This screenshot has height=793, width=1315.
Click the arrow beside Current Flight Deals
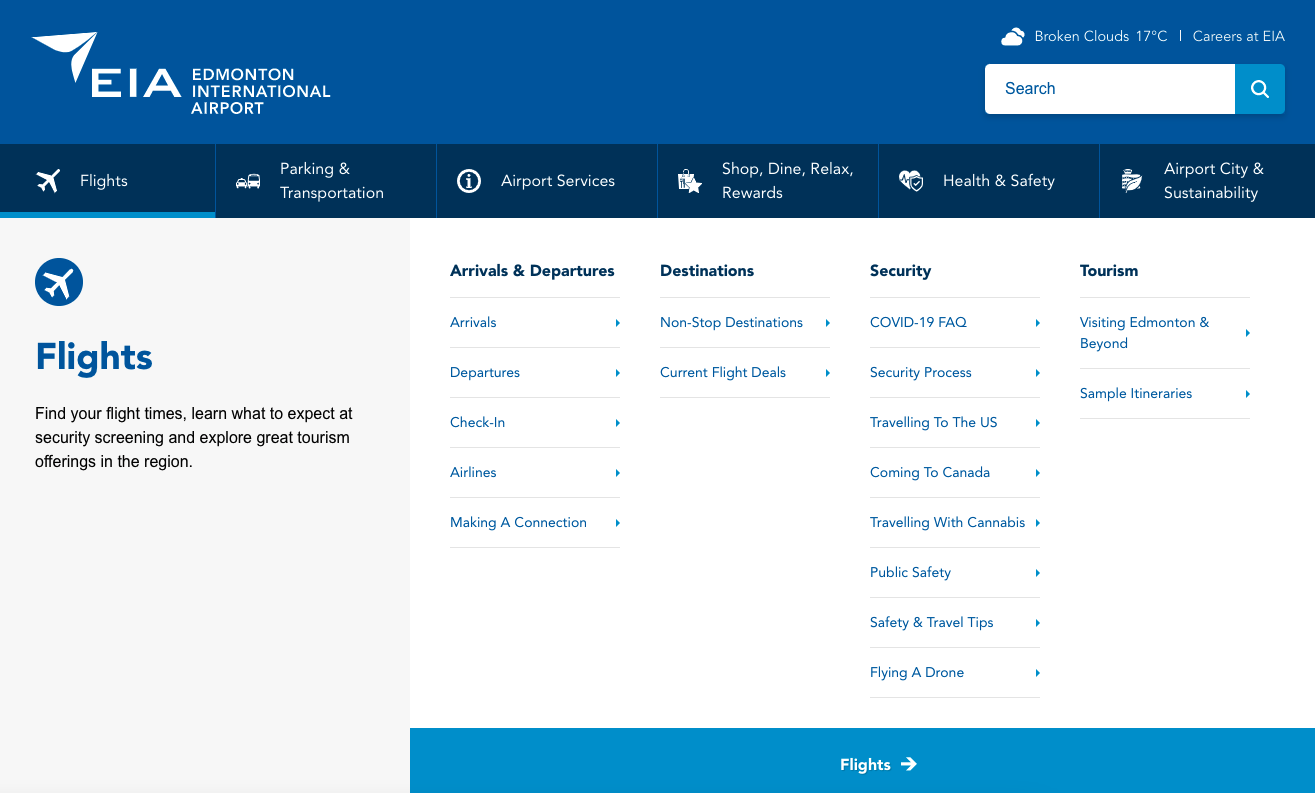pos(828,373)
